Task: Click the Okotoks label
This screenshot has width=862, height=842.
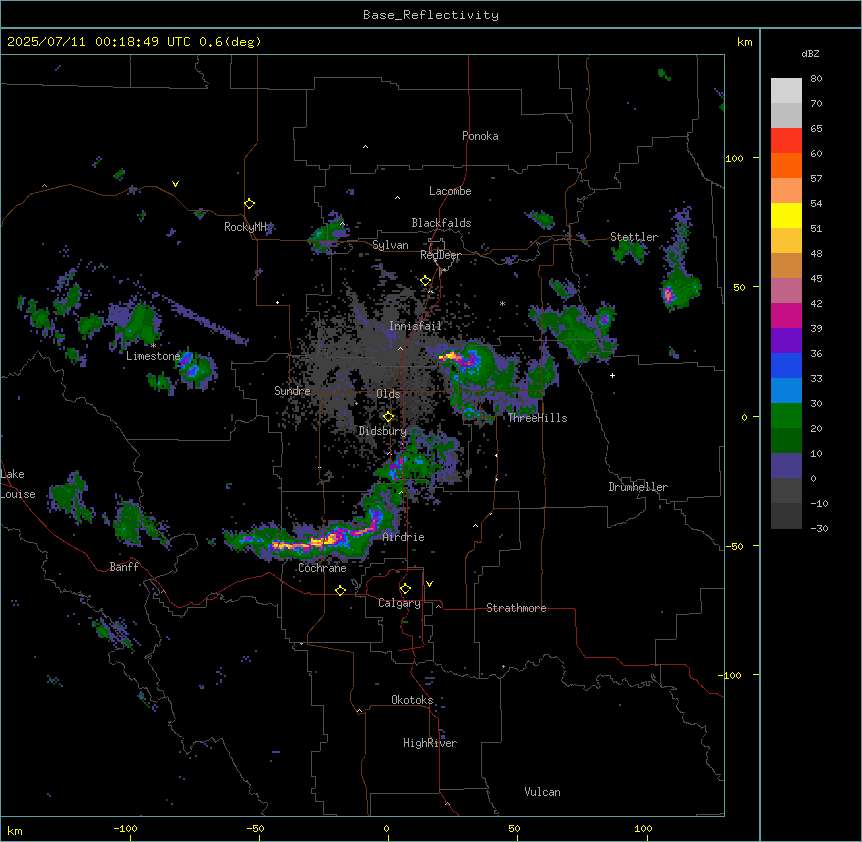Action: coord(412,700)
